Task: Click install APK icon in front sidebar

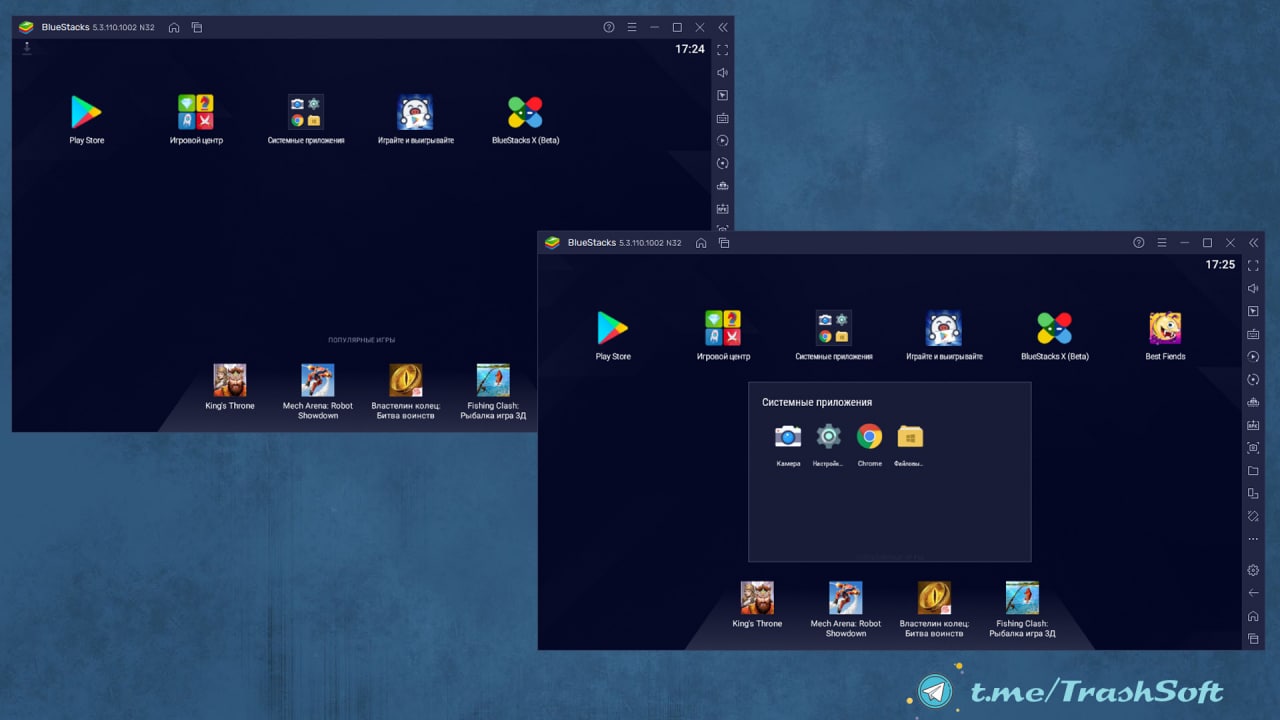Action: click(1253, 425)
